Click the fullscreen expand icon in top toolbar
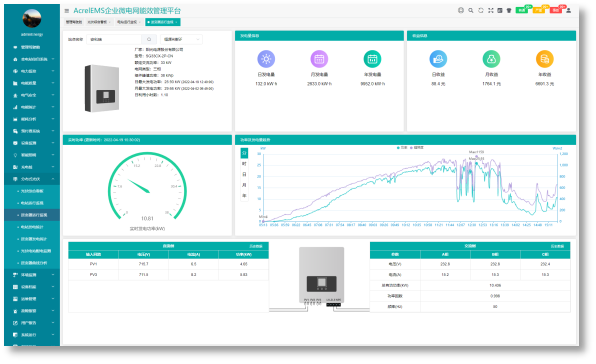Image resolution: width=596 pixels, height=364 pixels. pyautogui.click(x=490, y=10)
